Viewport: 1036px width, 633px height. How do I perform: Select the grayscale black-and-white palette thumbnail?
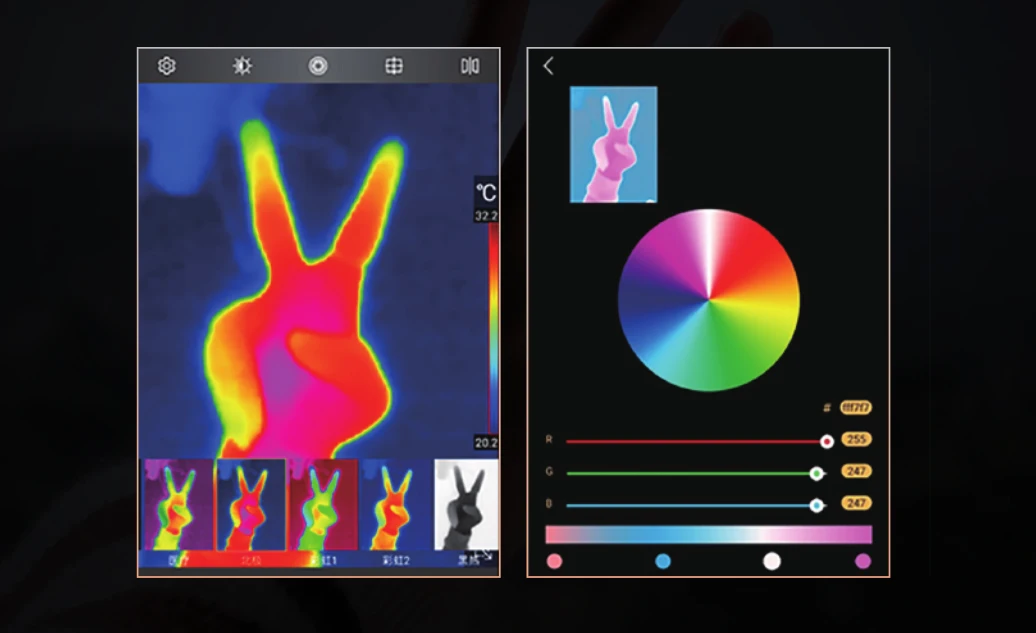[466, 504]
